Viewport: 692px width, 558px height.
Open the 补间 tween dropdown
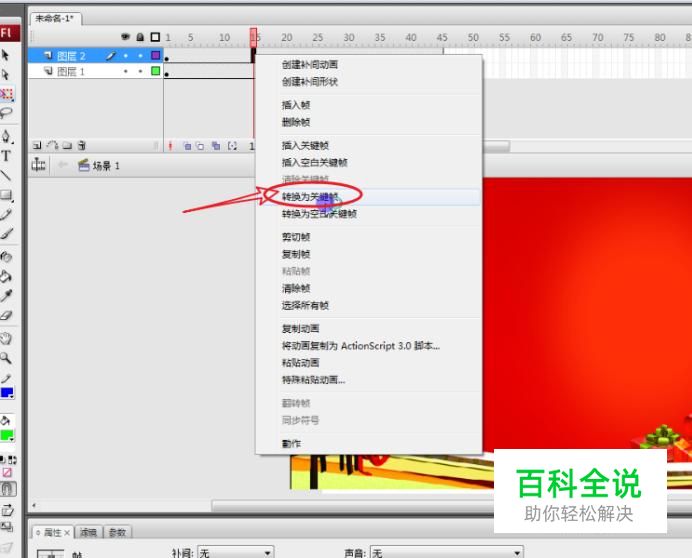[236, 552]
